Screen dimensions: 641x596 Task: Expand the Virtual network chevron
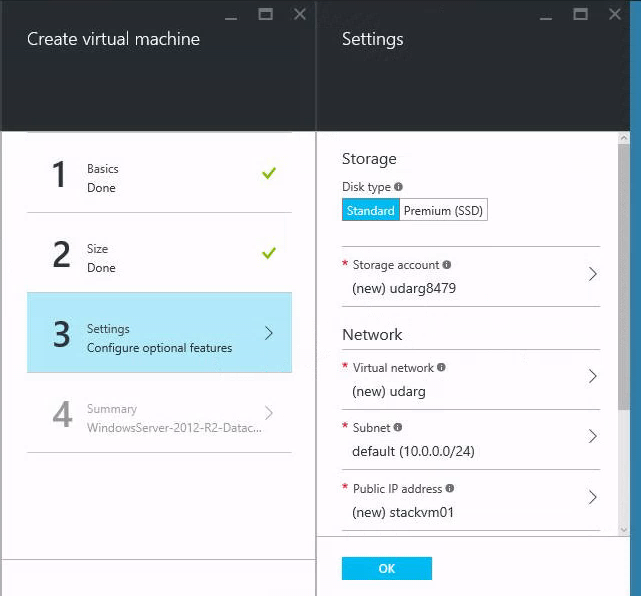pyautogui.click(x=592, y=377)
